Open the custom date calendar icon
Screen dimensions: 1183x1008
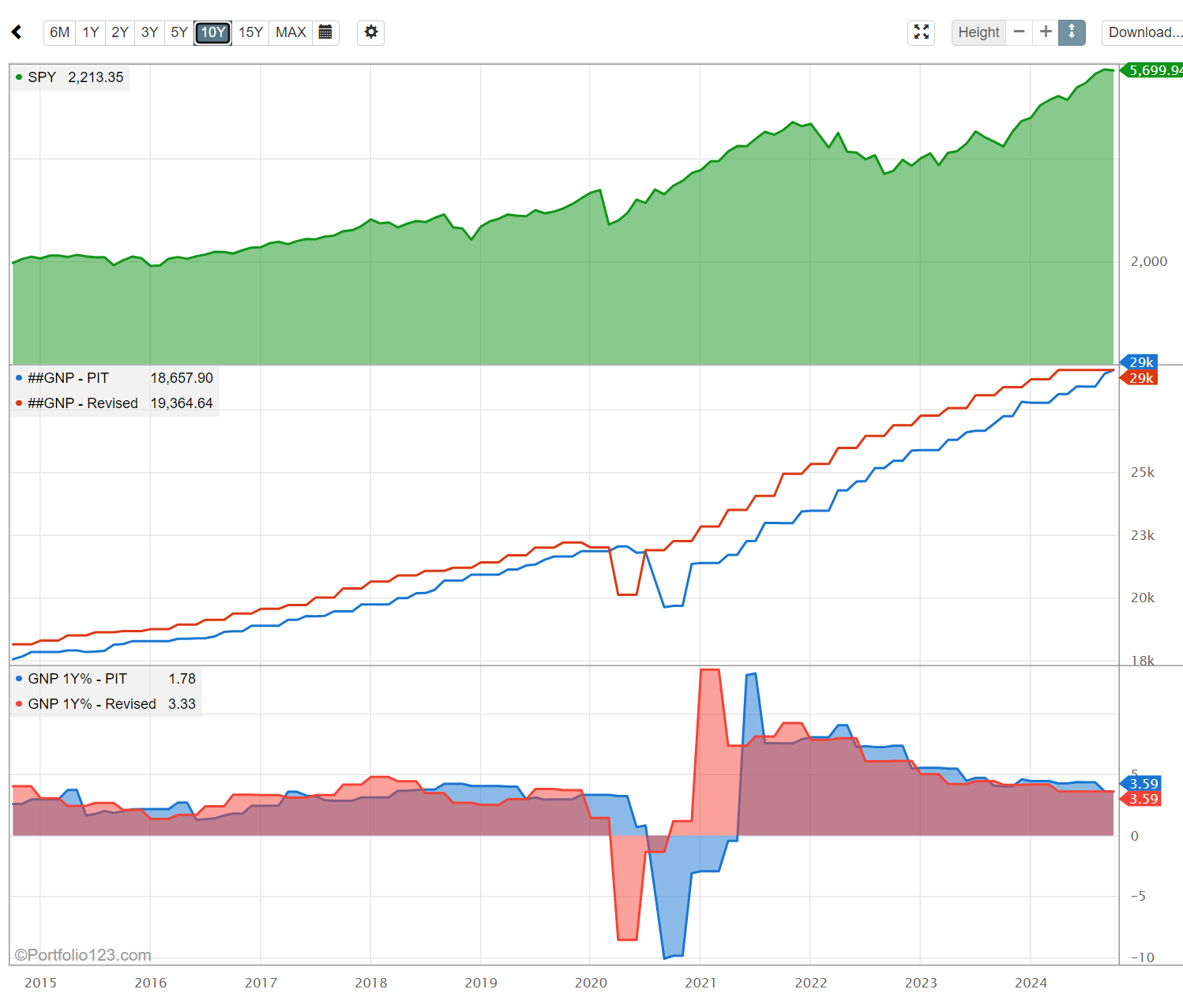click(x=325, y=32)
